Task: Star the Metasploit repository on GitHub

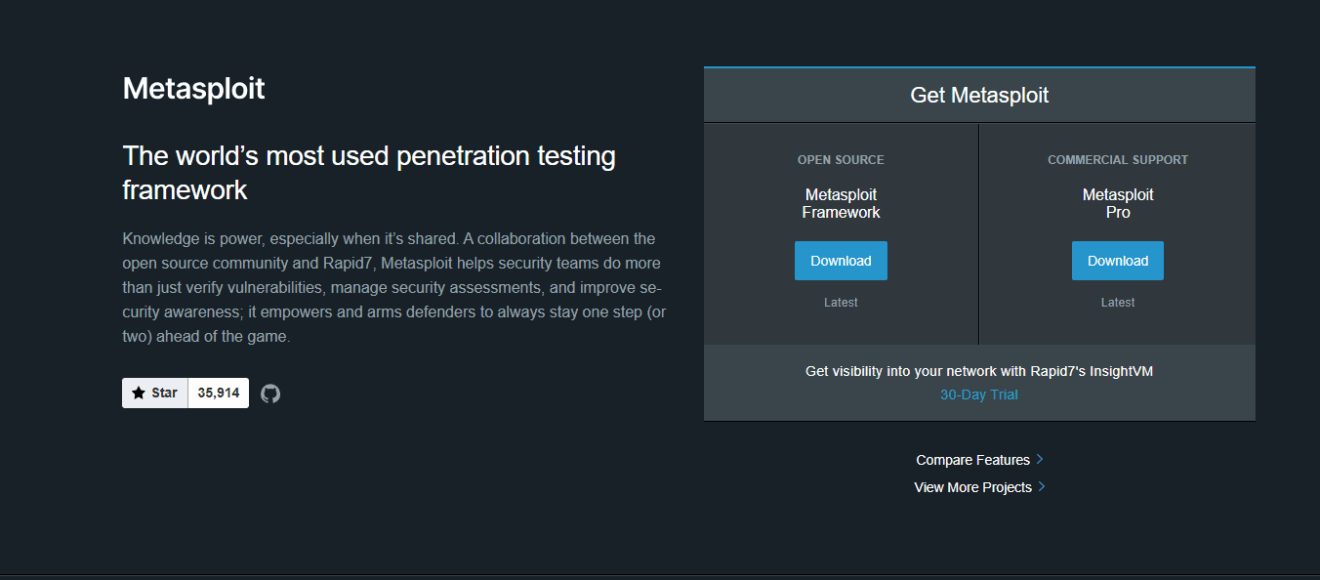Action: tap(154, 392)
